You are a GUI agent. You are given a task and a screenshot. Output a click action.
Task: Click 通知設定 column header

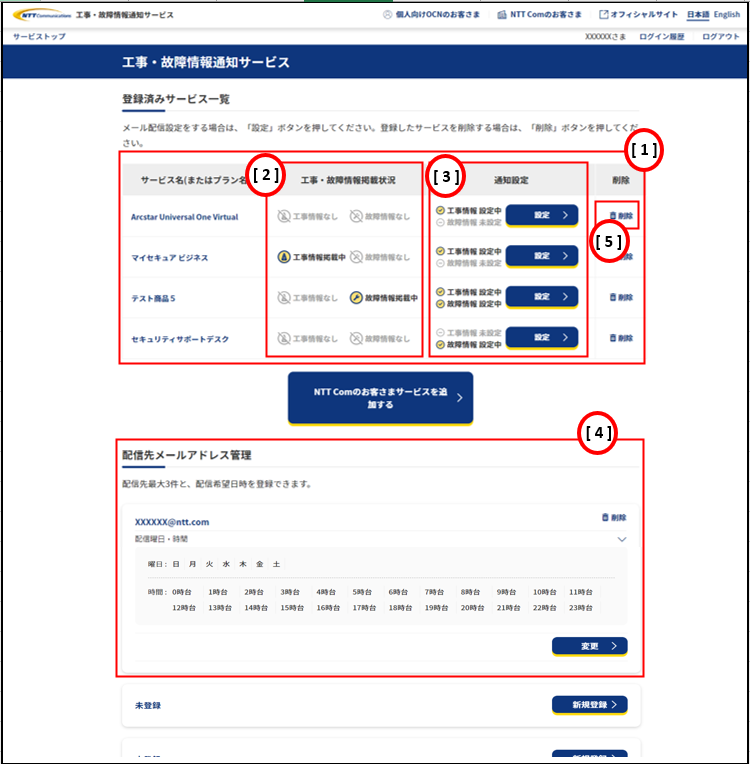511,180
